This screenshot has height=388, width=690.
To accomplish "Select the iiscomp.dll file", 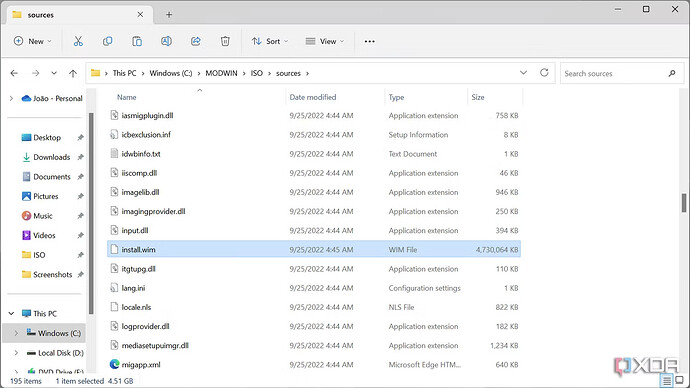I will tap(314, 173).
